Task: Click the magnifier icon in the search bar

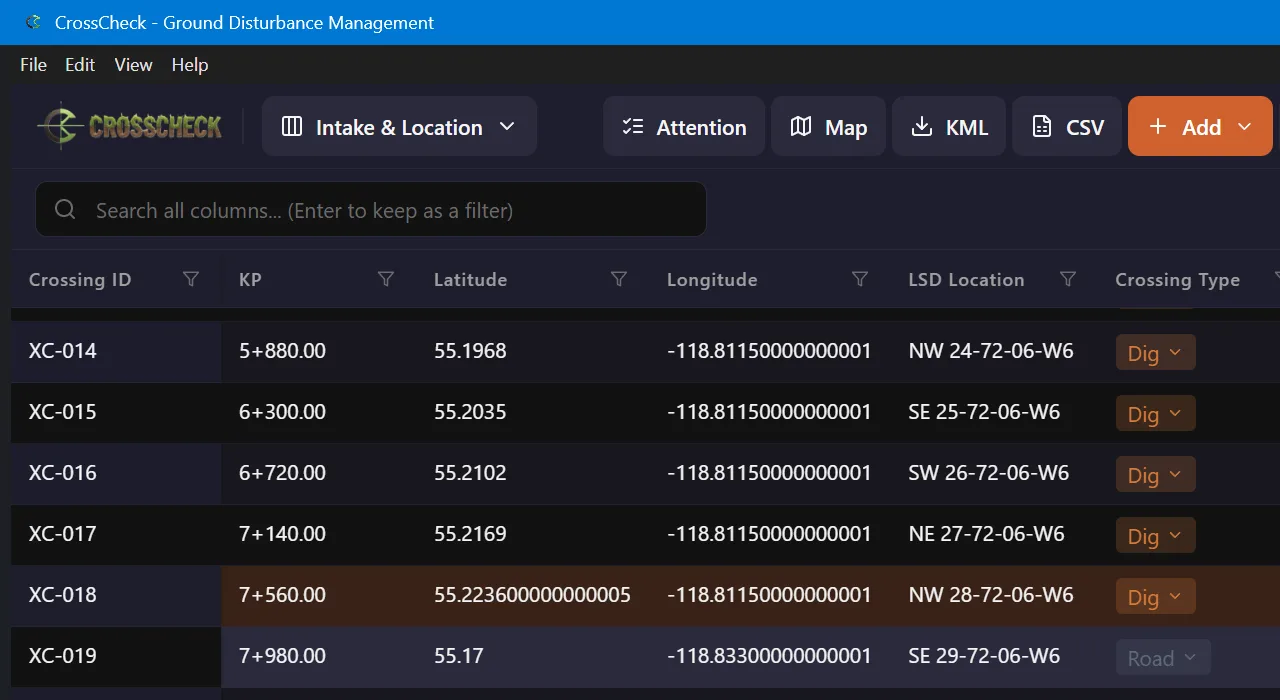Action: pos(66,209)
